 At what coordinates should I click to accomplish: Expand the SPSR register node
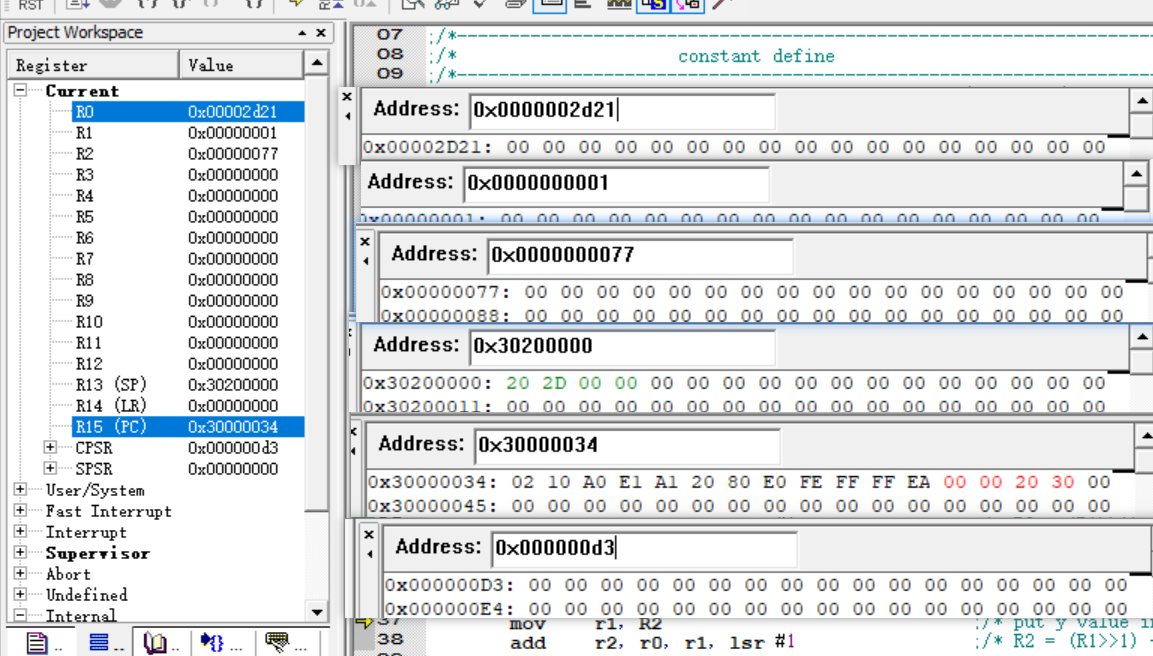click(x=50, y=468)
